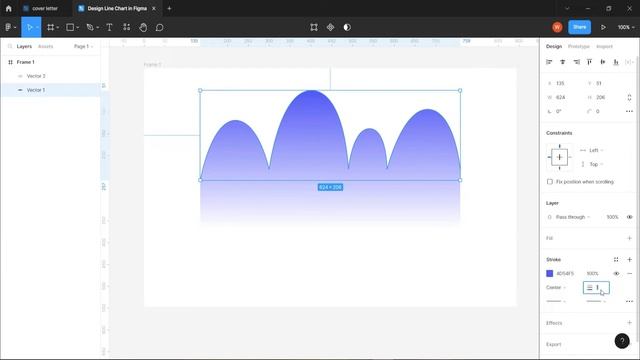Switch to the Prototype tab
Viewport: 640px width, 360px height.
579,47
